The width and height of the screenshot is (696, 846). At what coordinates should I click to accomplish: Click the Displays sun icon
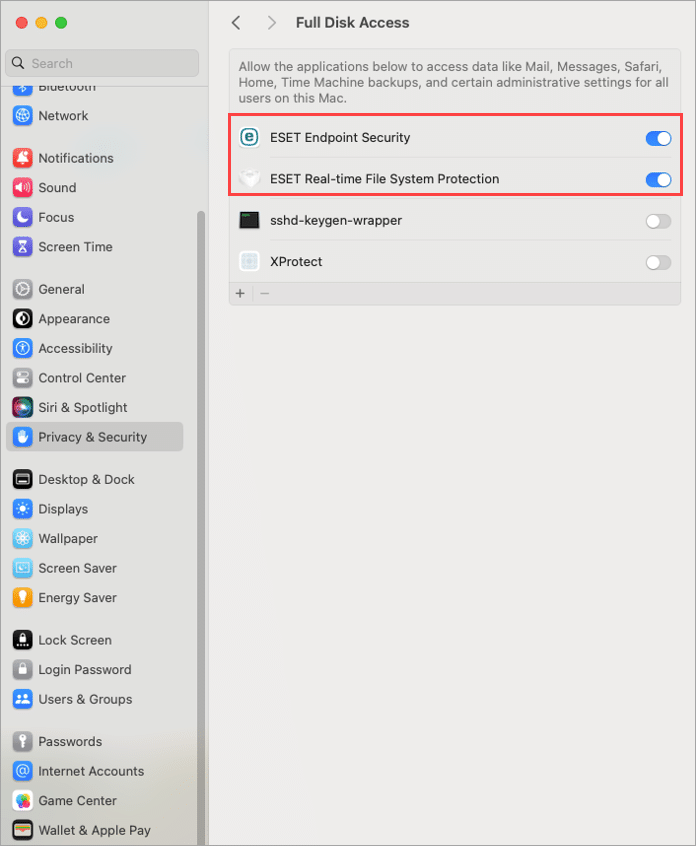coord(23,509)
